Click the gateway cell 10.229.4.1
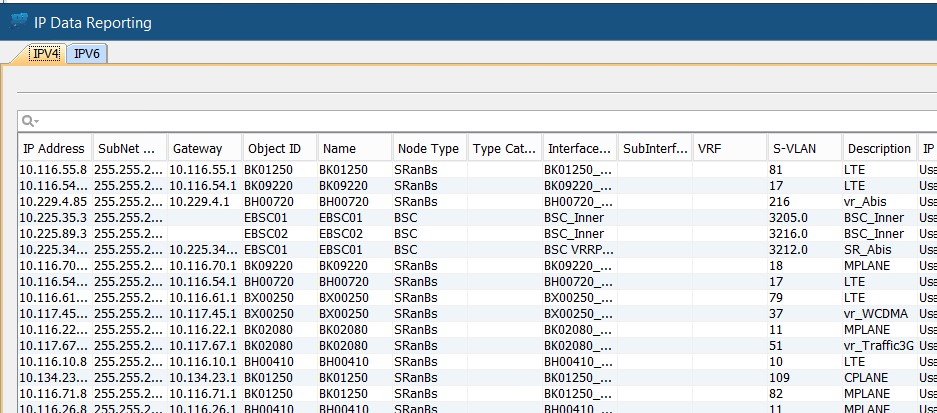 [203, 201]
